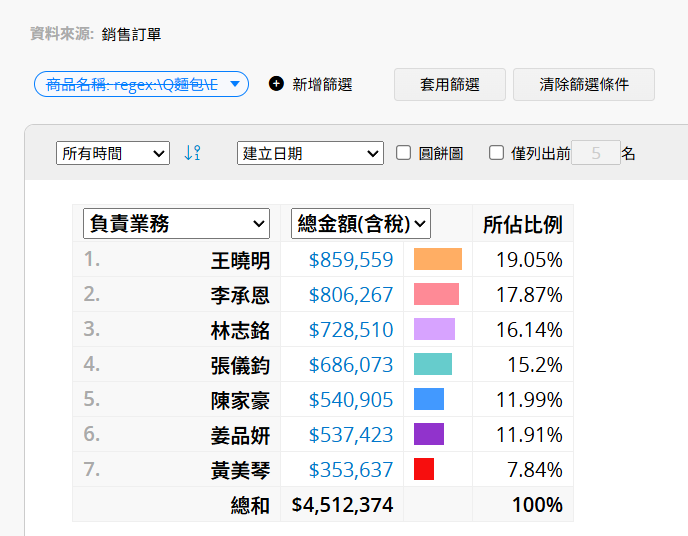Image resolution: width=688 pixels, height=536 pixels.
Task: Click the 商品名稱 regex filter chip
Action: click(141, 84)
